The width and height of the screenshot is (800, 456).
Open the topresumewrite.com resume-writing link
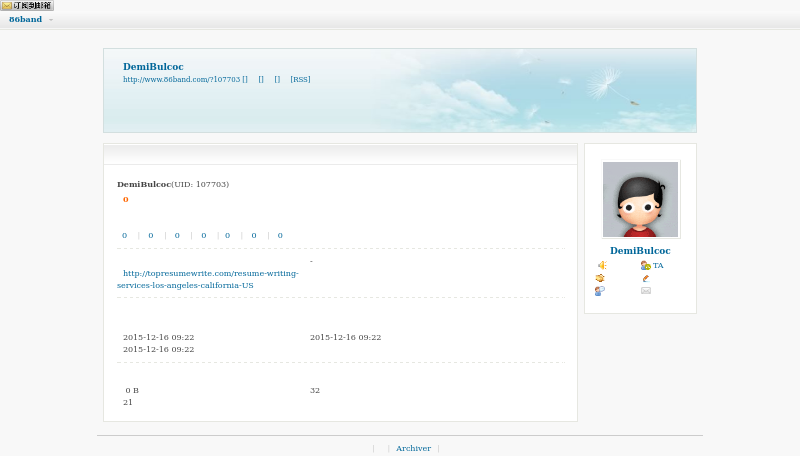[x=208, y=279]
